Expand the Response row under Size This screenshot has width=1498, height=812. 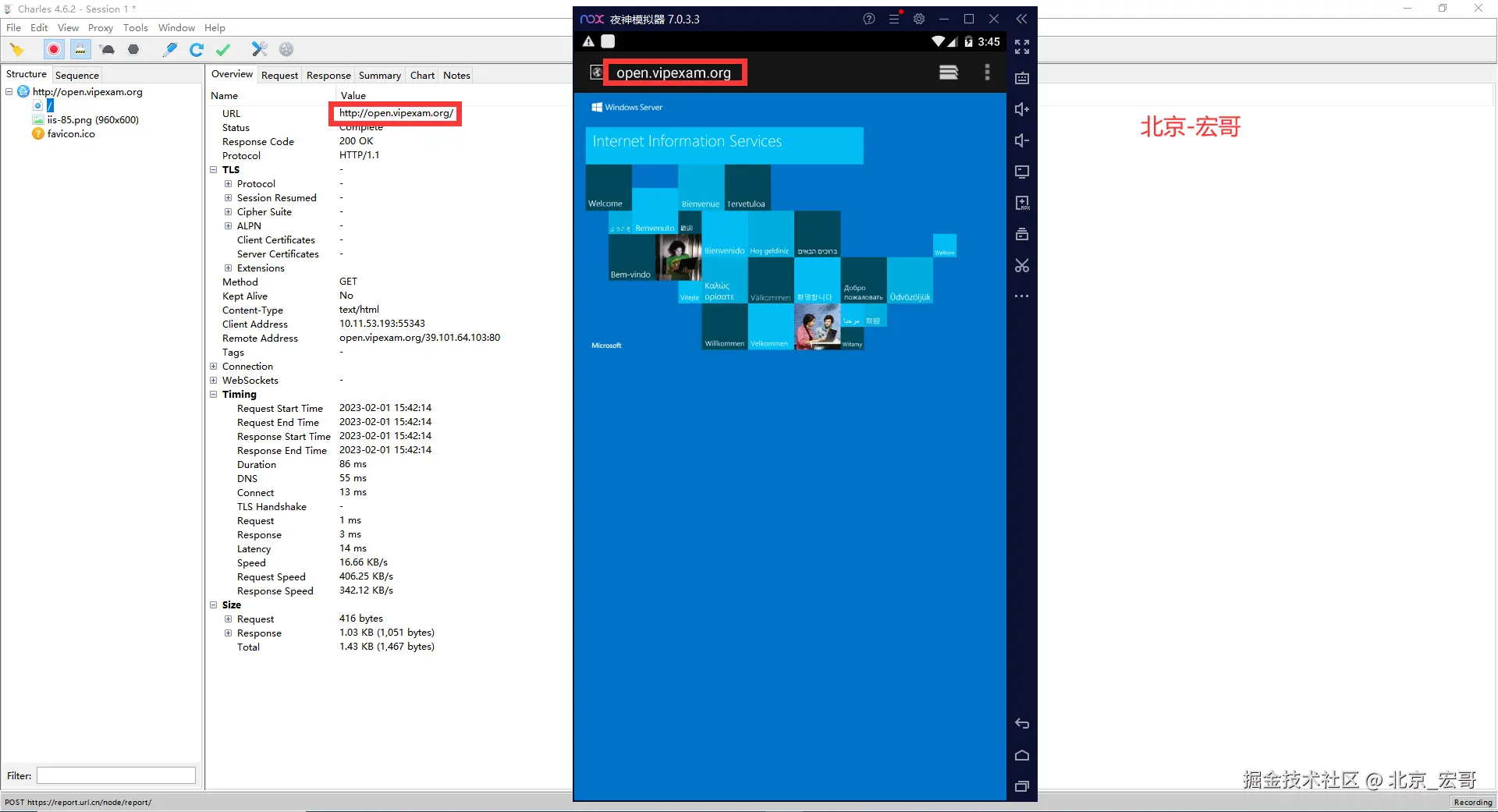point(229,633)
